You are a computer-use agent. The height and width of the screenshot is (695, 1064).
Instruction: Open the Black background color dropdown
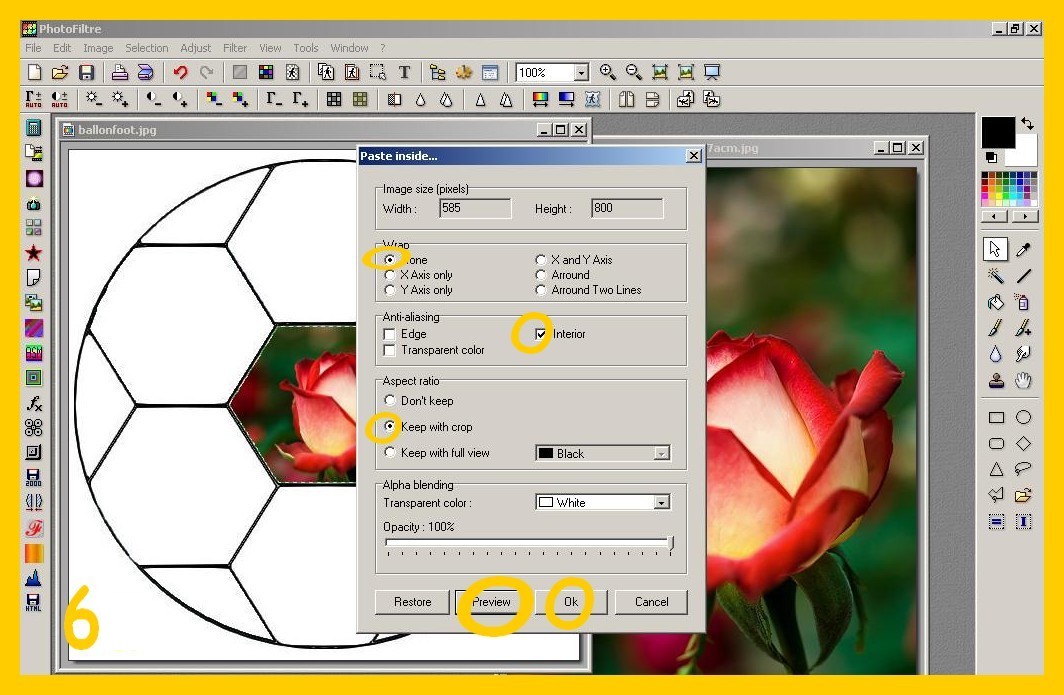[660, 454]
